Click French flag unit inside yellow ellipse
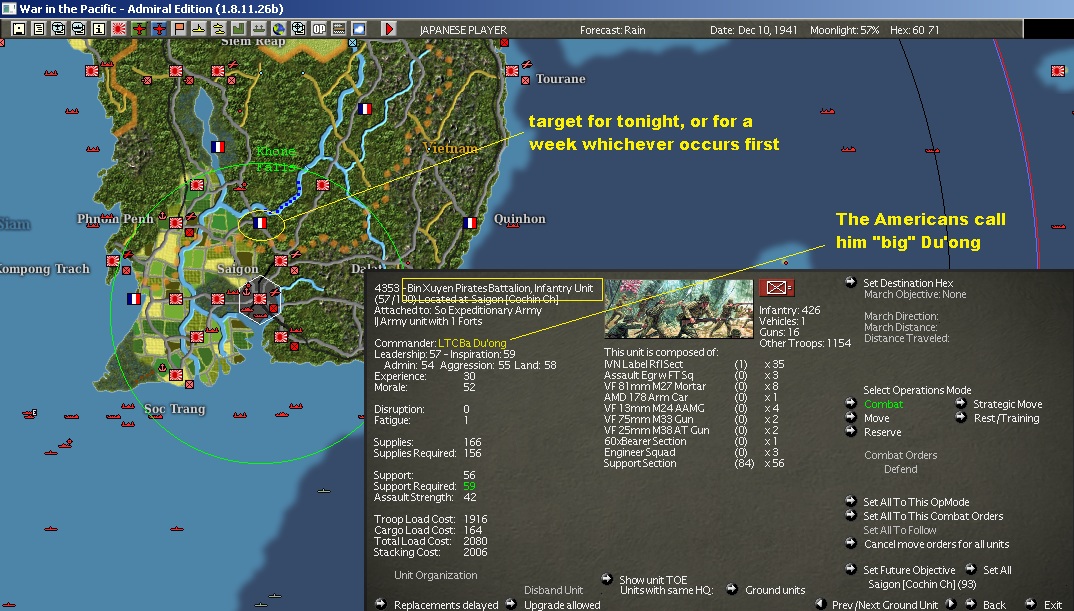 (x=260, y=223)
